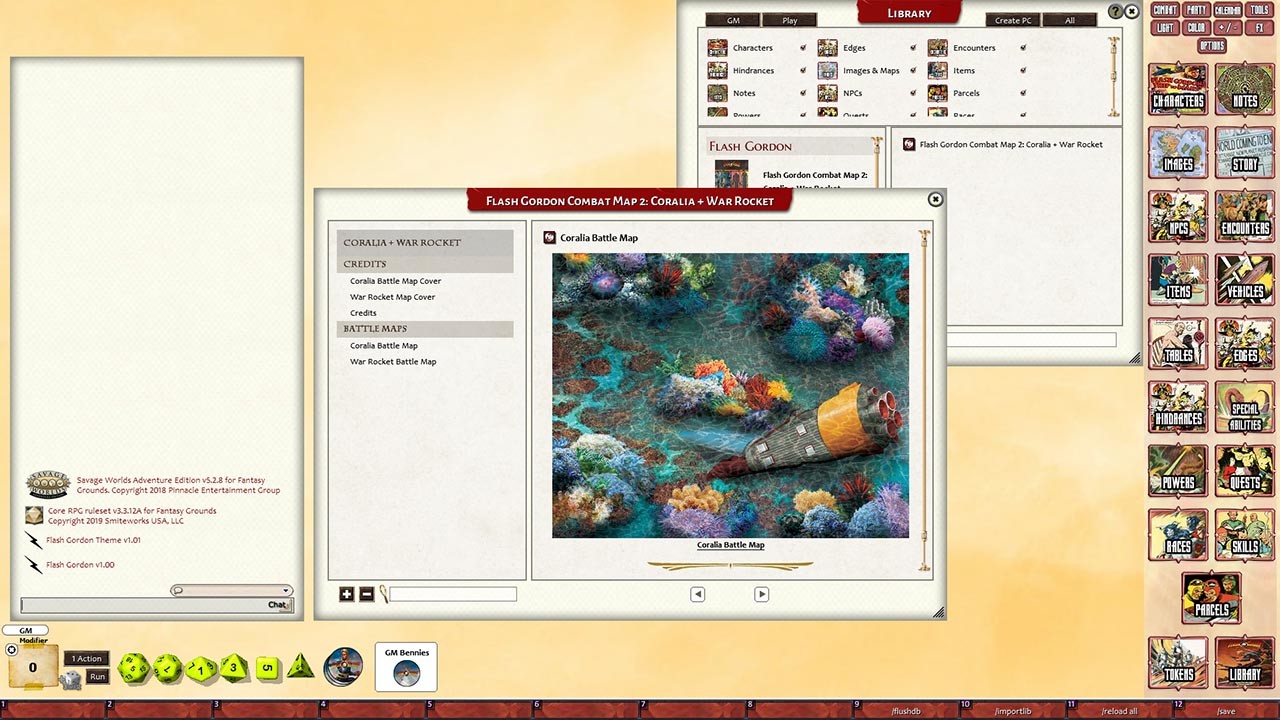Open the Tokens panel icon
Screen dimensions: 1280x720
coord(1177,663)
